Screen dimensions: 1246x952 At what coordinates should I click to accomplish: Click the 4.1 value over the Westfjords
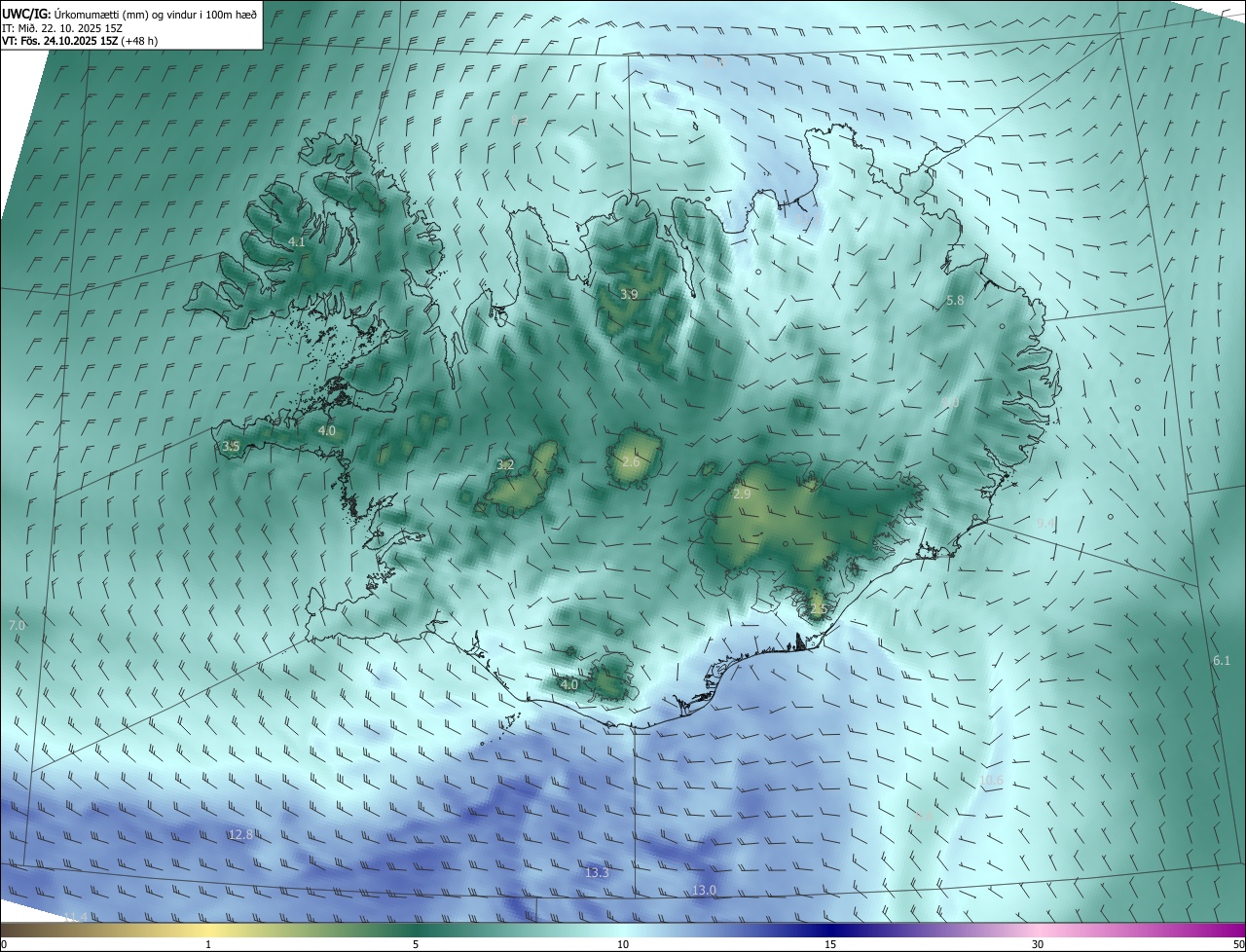point(297,241)
